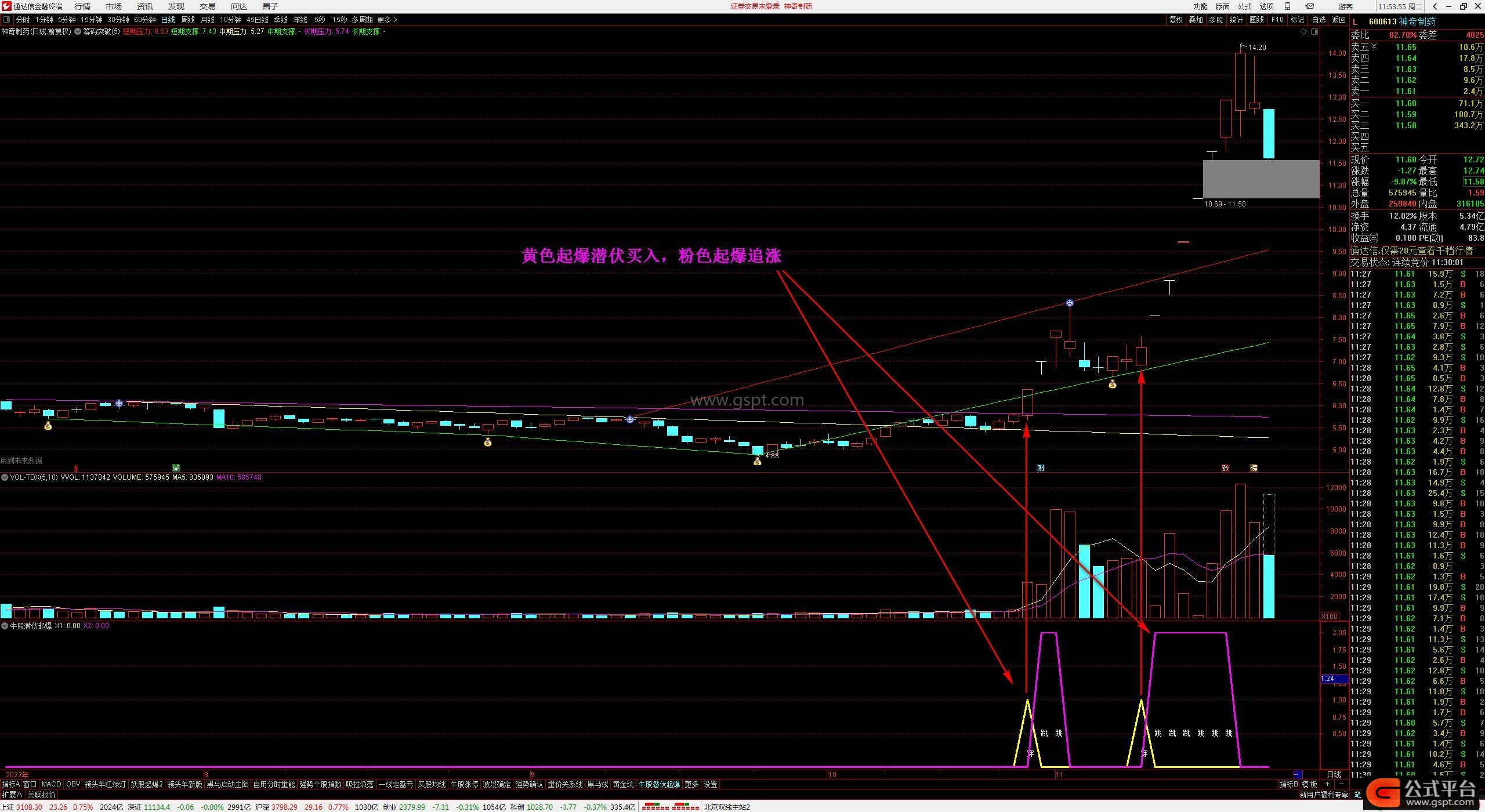Viewport: 1485px width, 812px height.
Task: Toggle the left panel icon beside 分时
Action: pos(6,20)
